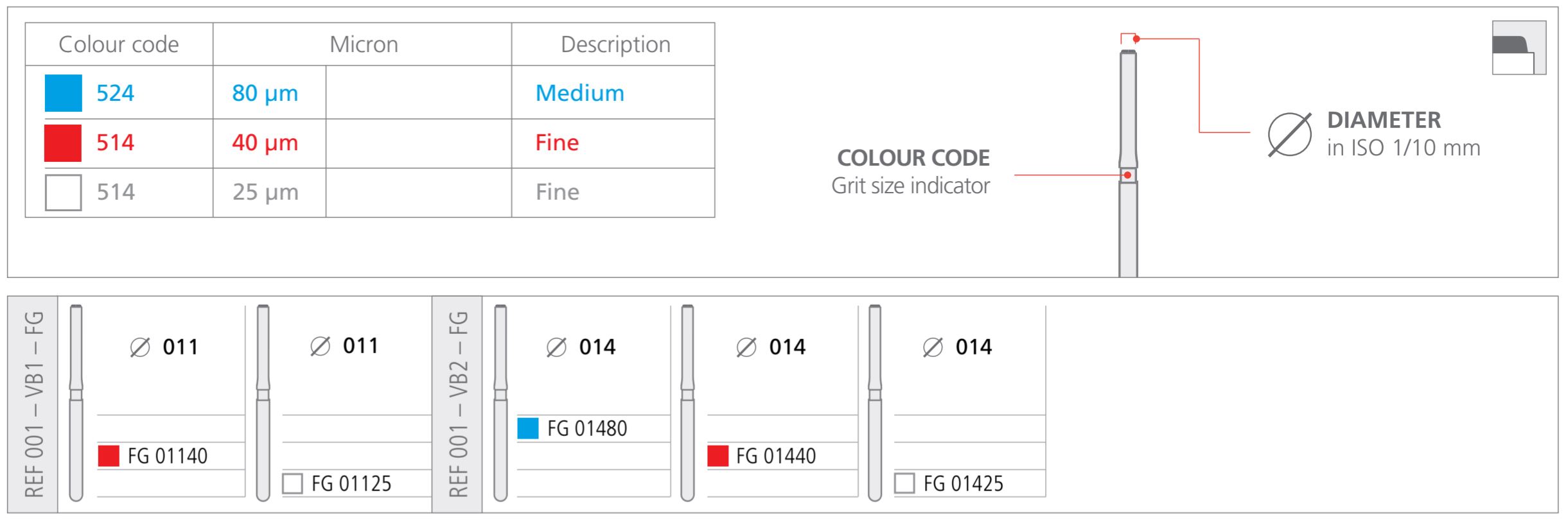This screenshot has height=522, width=1568.
Task: Click the red square beside FG 01440
Action: [x=718, y=456]
